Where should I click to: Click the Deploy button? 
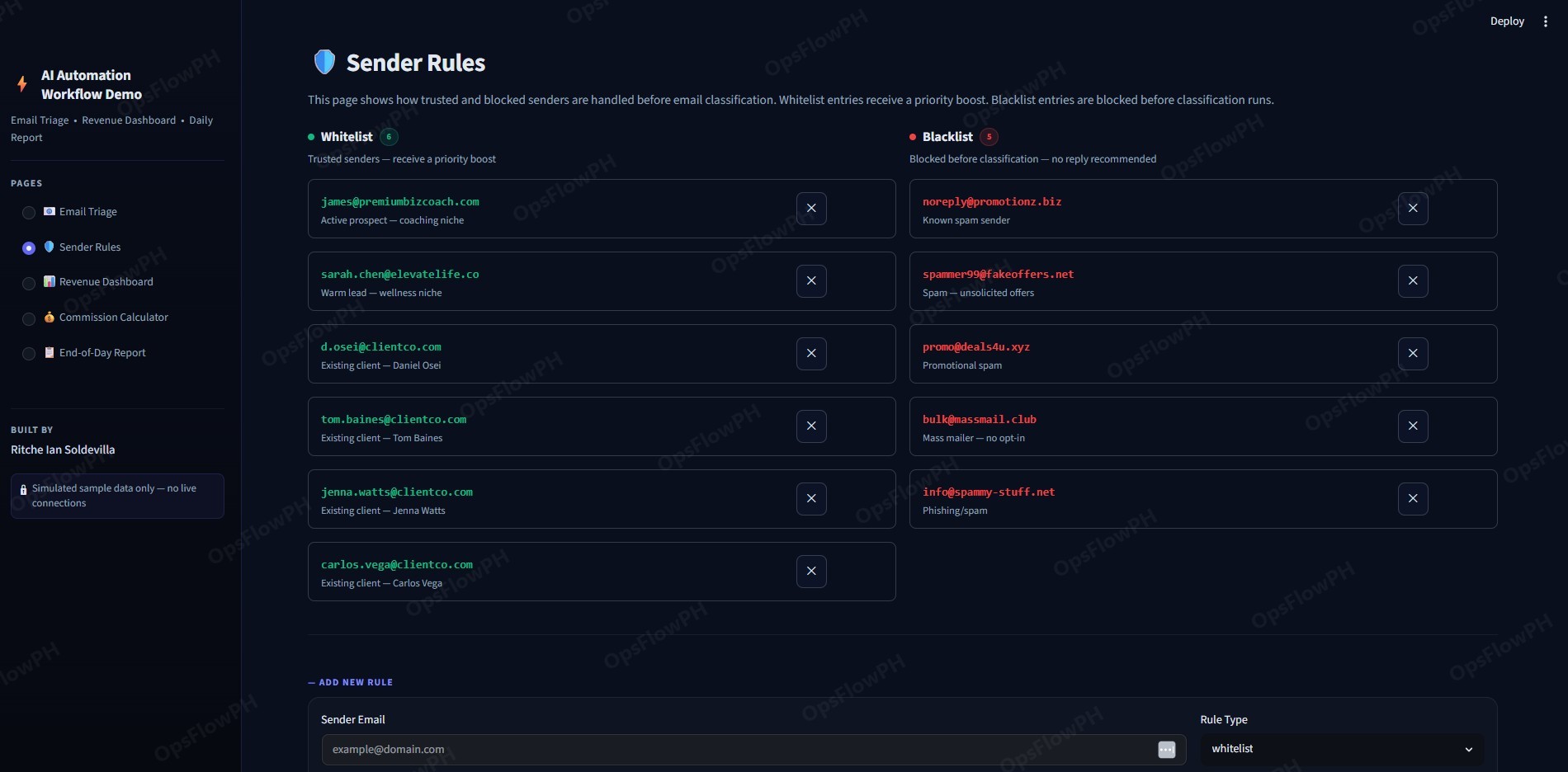click(x=1507, y=21)
